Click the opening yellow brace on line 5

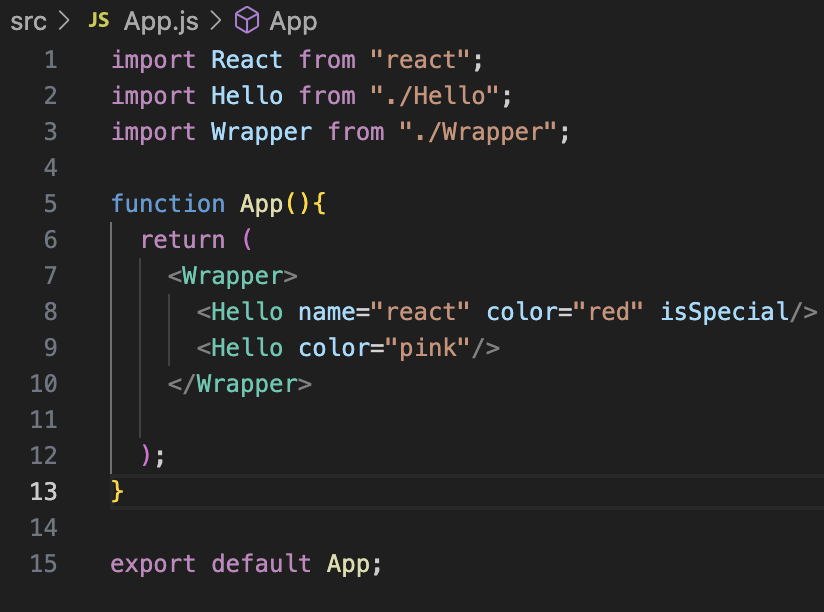point(320,204)
